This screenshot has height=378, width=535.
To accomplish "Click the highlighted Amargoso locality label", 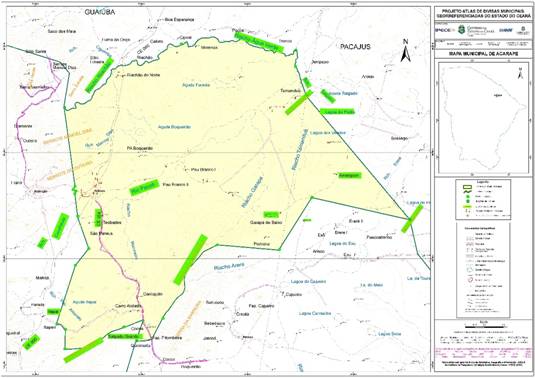I will pyautogui.click(x=349, y=175).
